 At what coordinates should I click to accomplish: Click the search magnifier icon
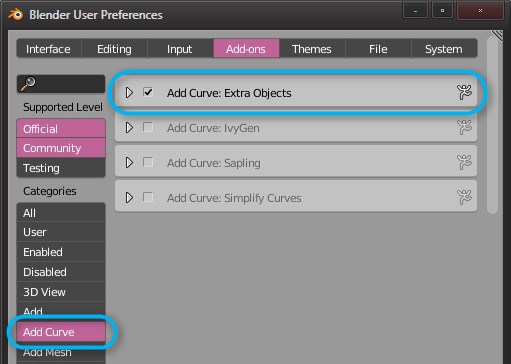pyautogui.click(x=28, y=83)
